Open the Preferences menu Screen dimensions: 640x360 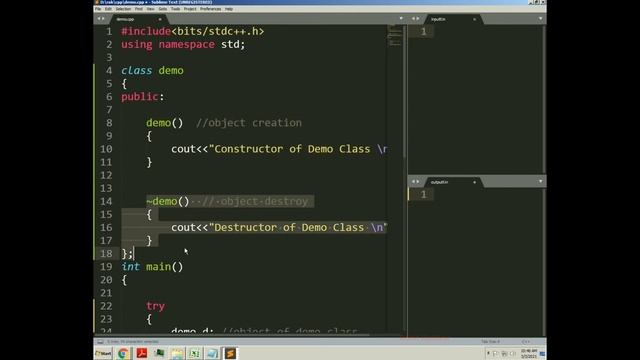click(x=211, y=9)
